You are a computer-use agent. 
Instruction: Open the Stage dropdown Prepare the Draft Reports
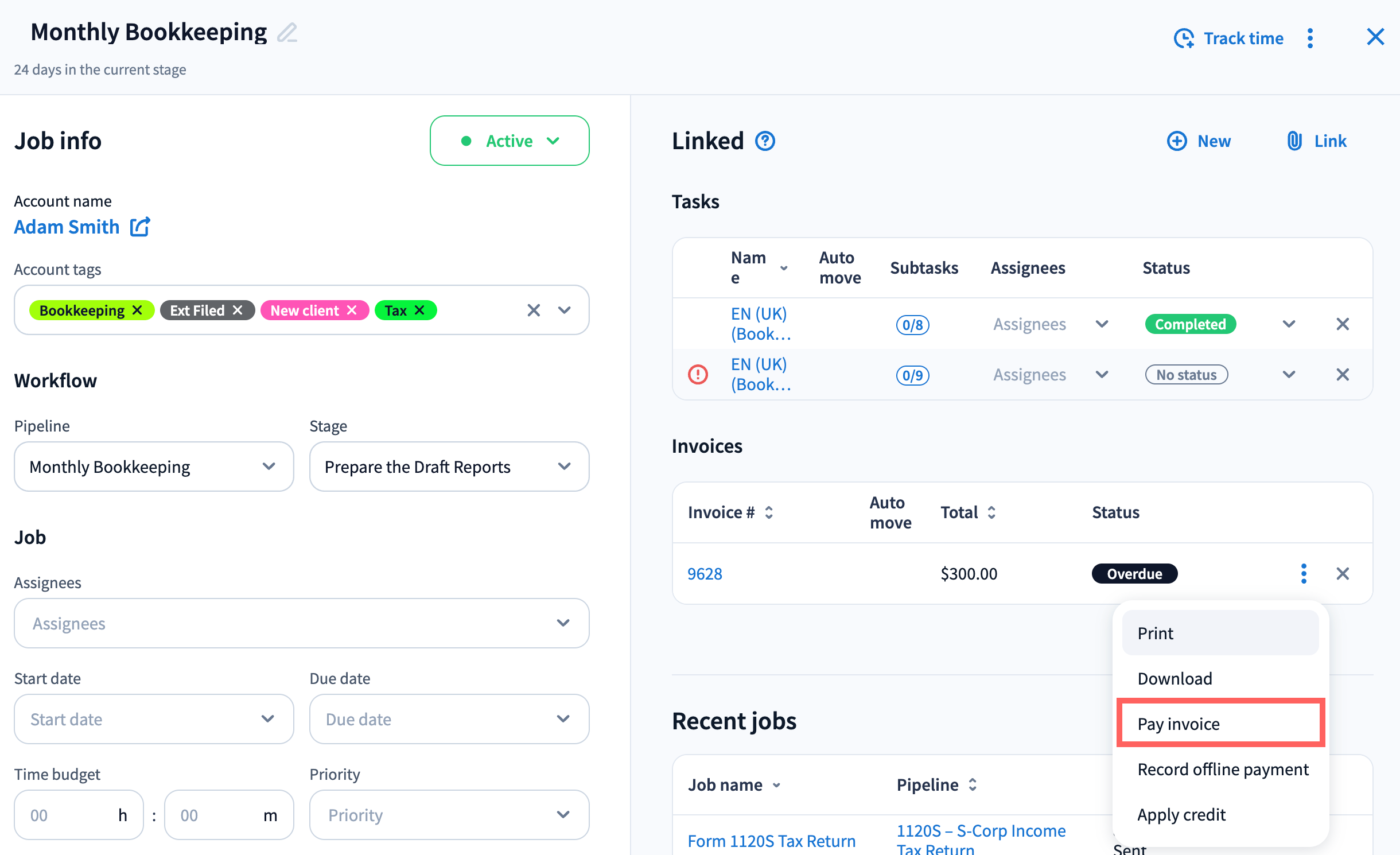[x=449, y=467]
